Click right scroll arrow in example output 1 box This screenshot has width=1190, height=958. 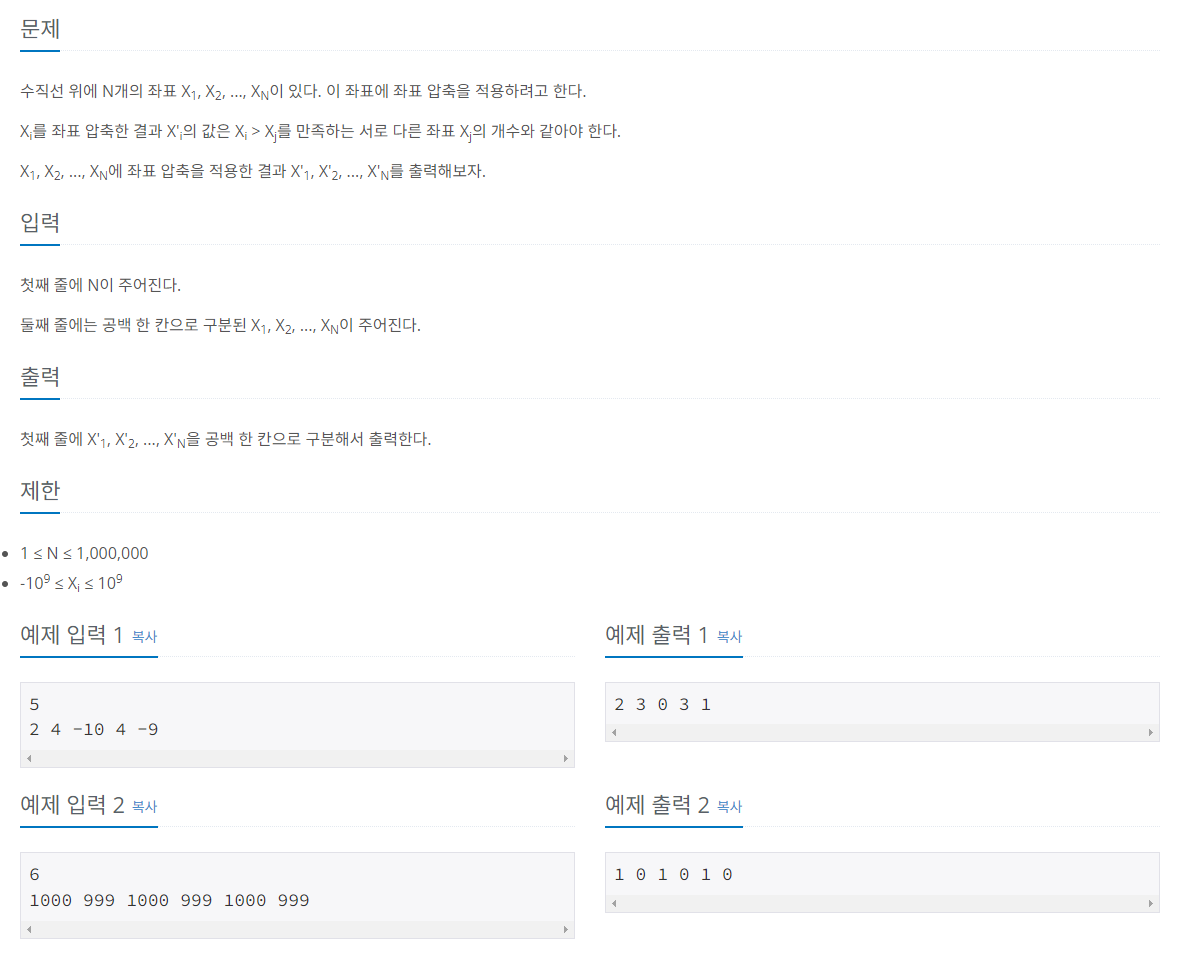(x=1151, y=733)
